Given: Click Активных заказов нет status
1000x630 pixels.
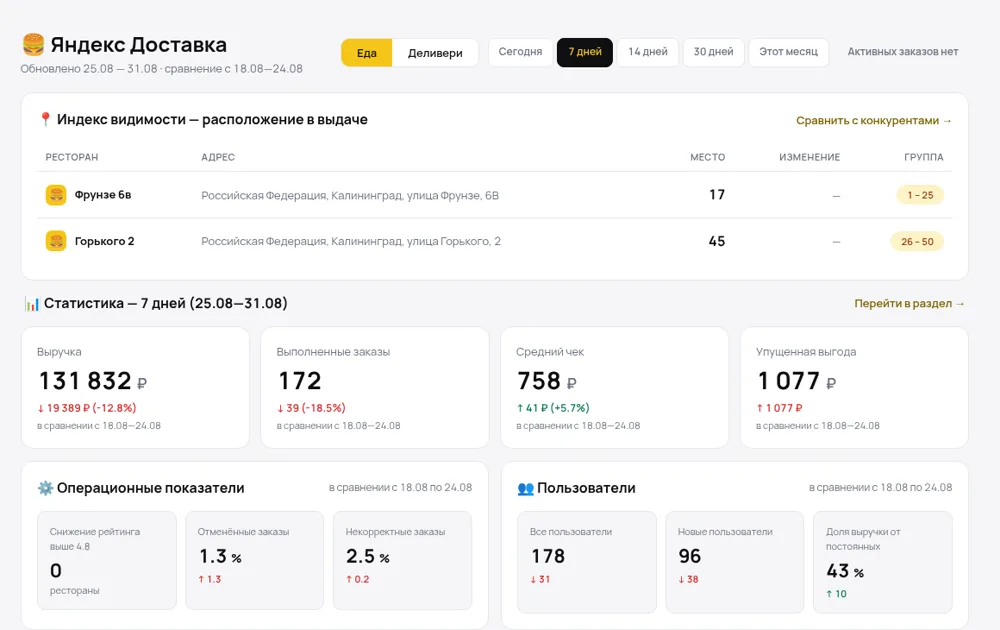Looking at the screenshot, I should [x=902, y=52].
